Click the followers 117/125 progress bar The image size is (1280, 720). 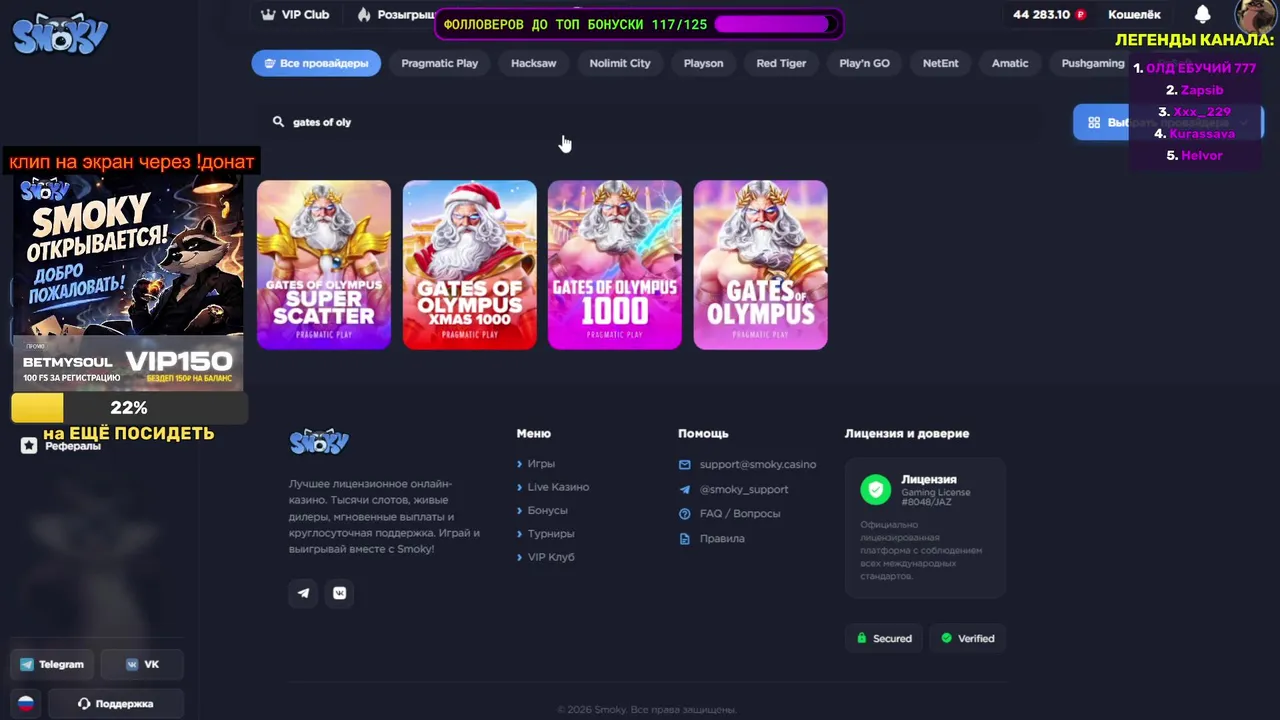click(776, 24)
